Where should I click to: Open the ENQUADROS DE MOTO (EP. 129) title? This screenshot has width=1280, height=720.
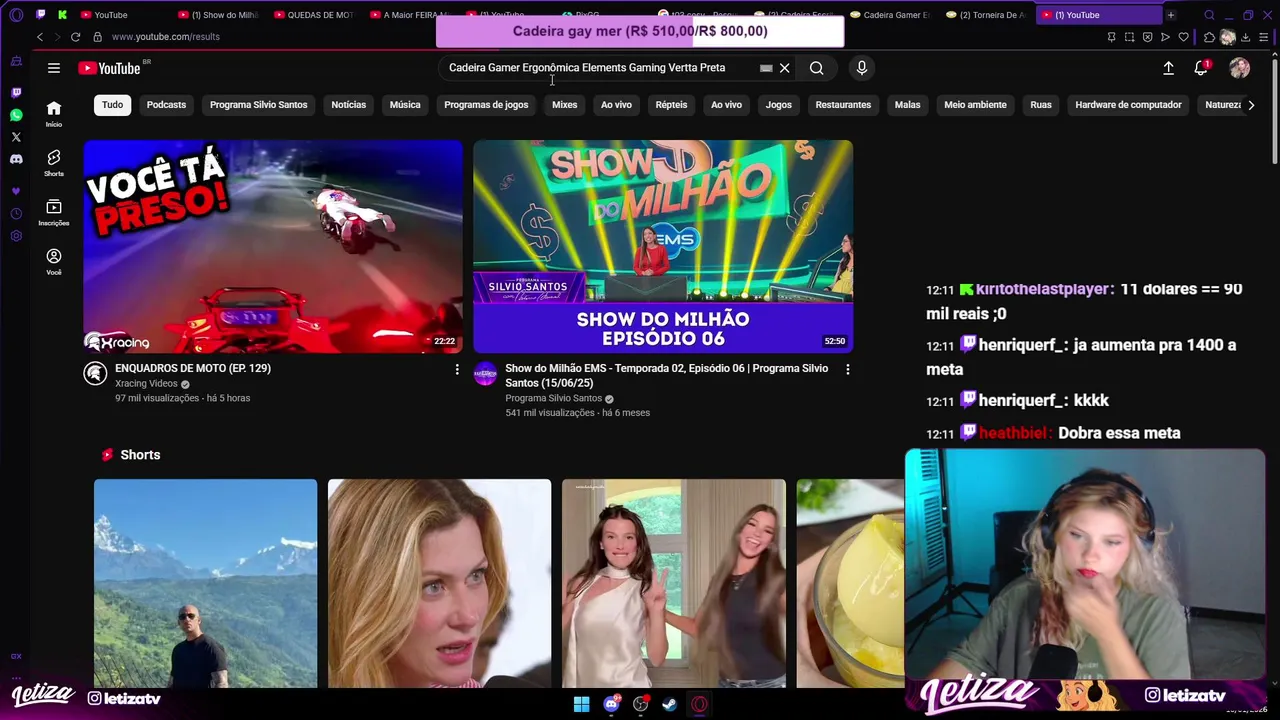(193, 368)
